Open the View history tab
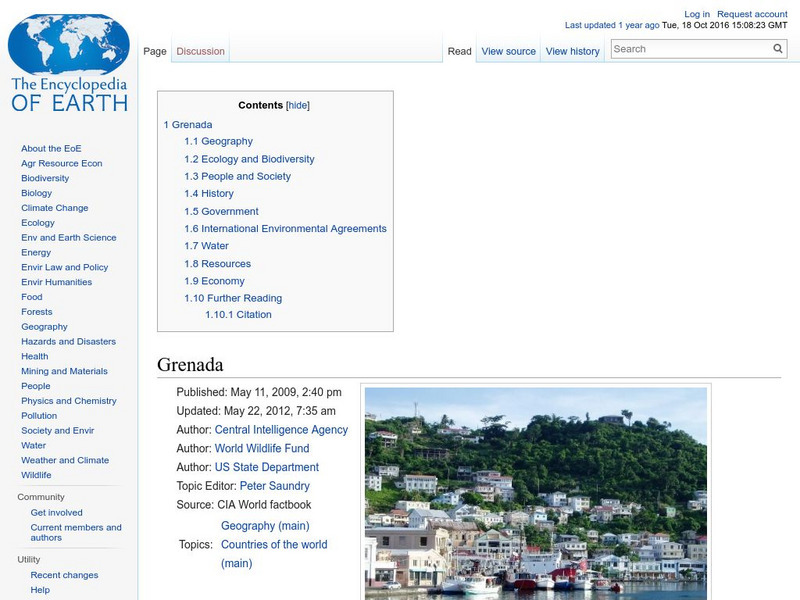Image resolution: width=800 pixels, height=600 pixels. [572, 50]
